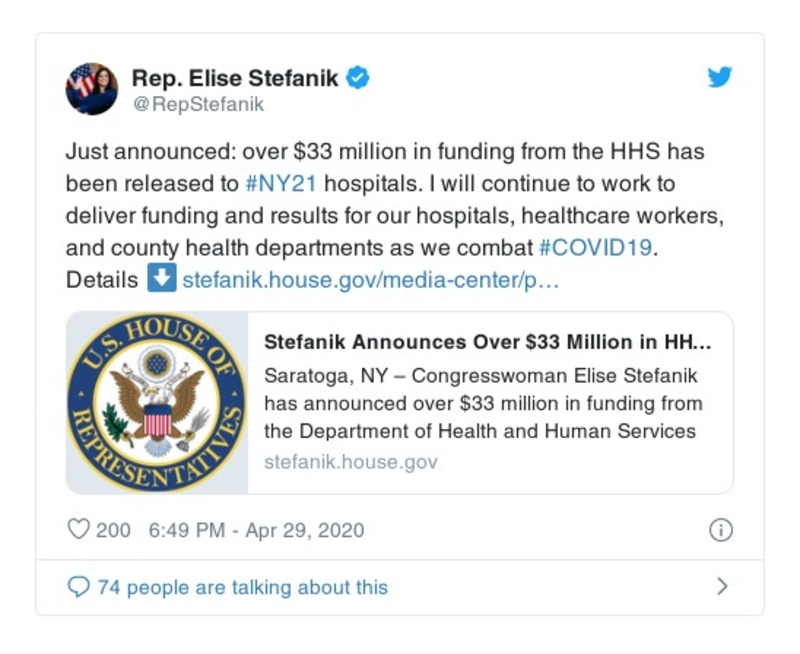
Task: Click the reply speech bubble icon
Action: [78, 587]
